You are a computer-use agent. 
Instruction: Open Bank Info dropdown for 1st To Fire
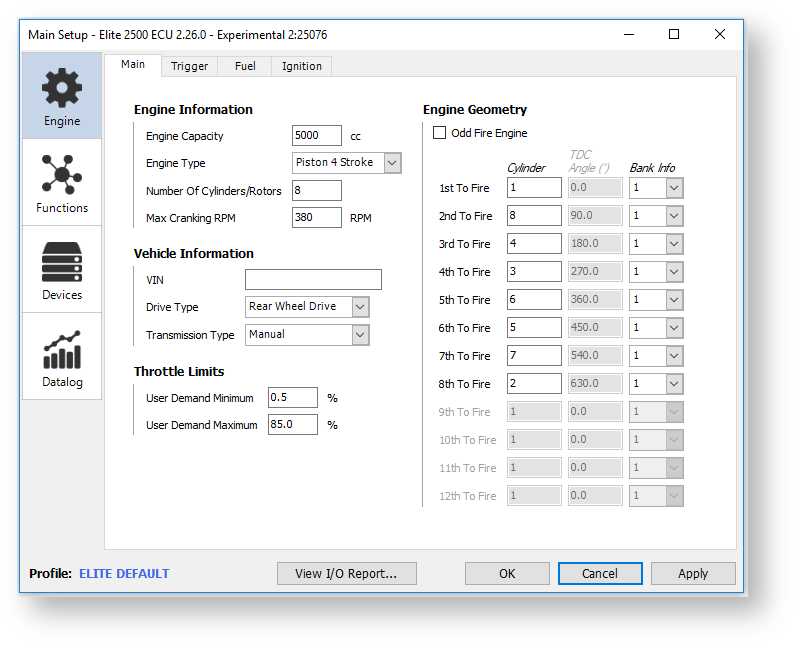[x=656, y=188]
